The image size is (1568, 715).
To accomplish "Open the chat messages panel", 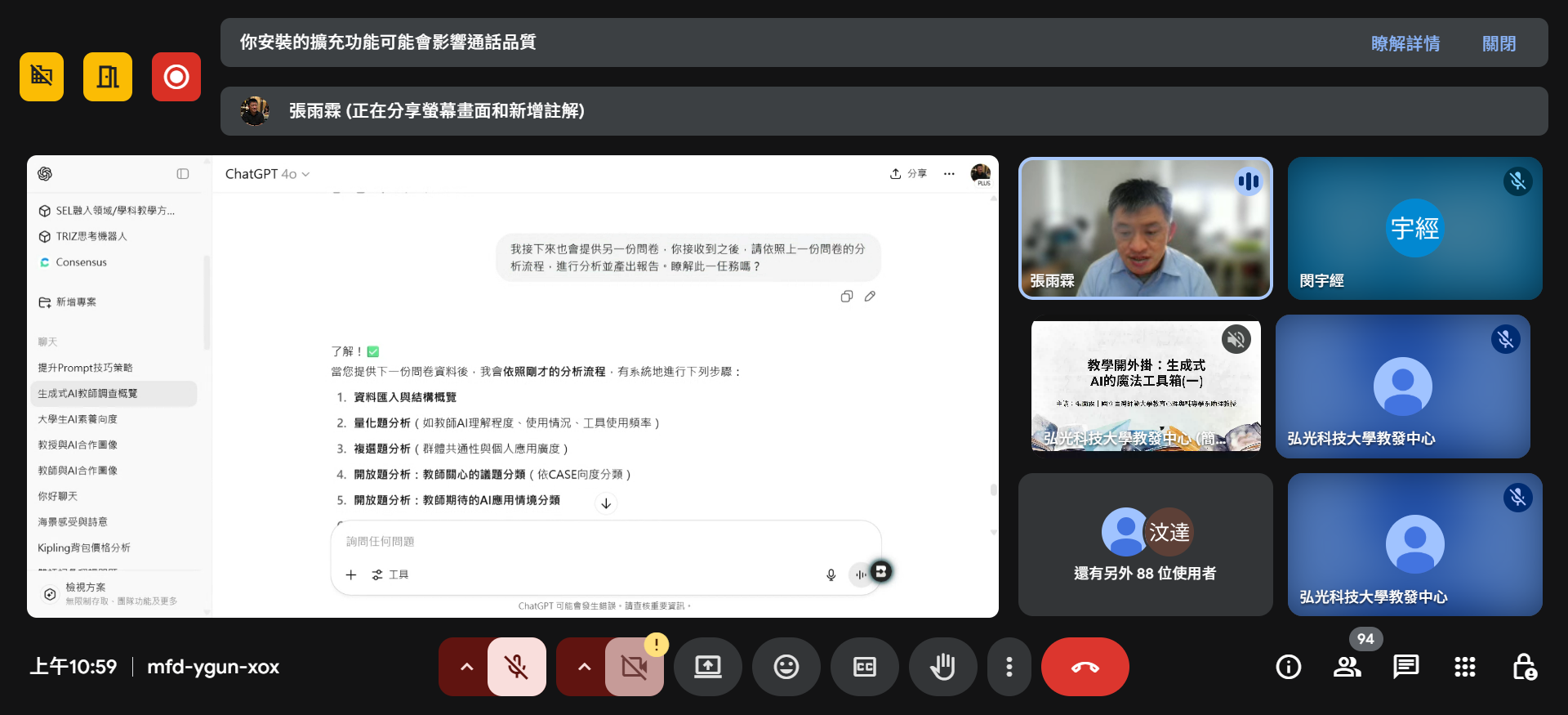I will [1406, 667].
